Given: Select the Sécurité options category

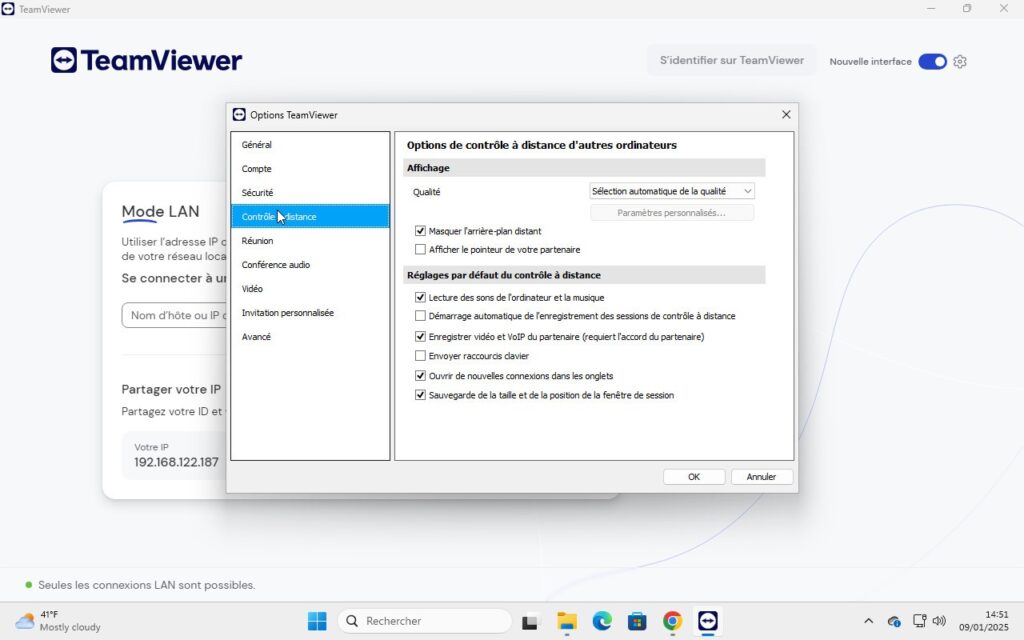Looking at the screenshot, I should [310, 193].
